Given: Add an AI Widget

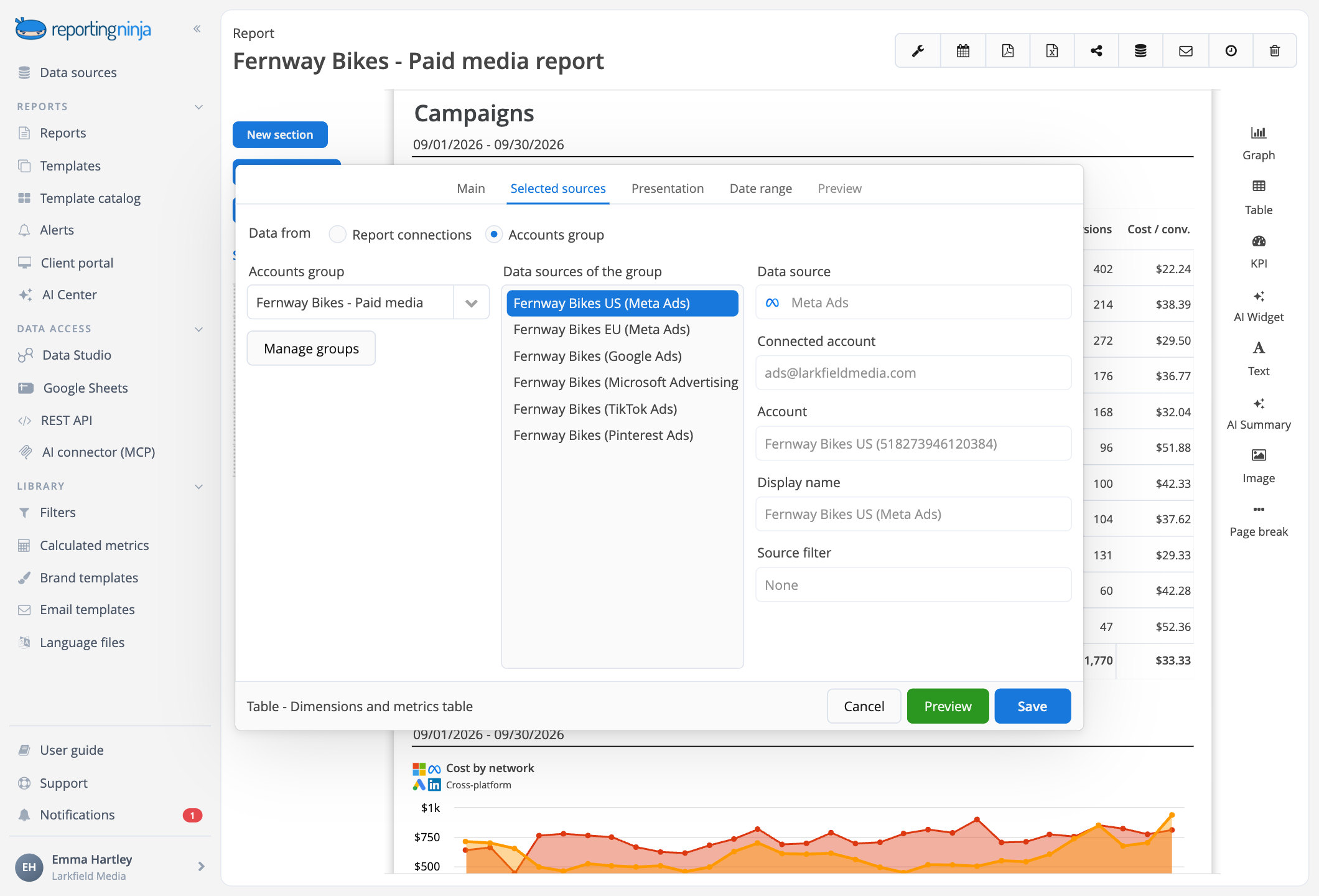Looking at the screenshot, I should click(1259, 306).
